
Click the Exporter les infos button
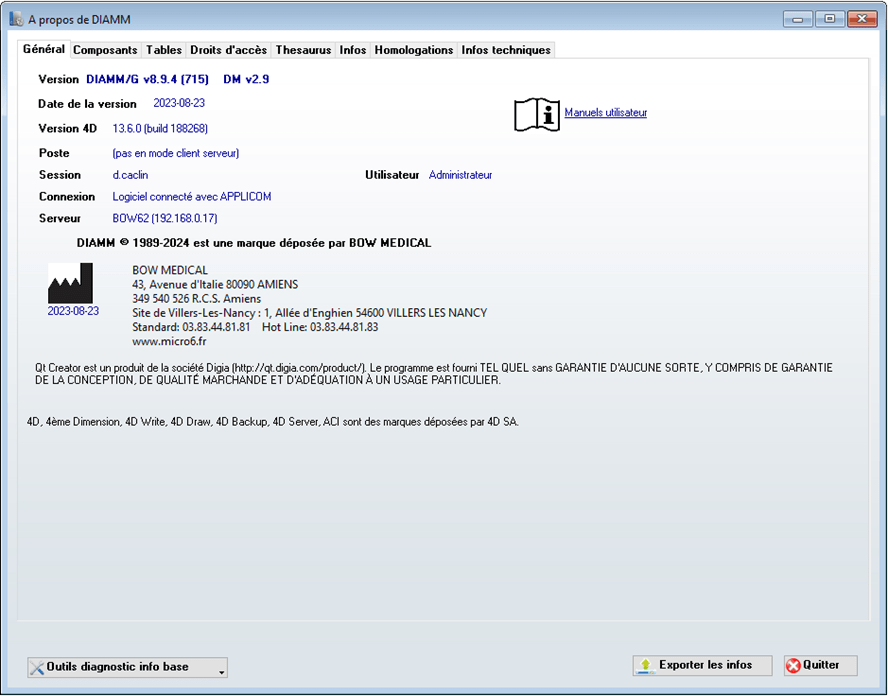click(x=702, y=665)
